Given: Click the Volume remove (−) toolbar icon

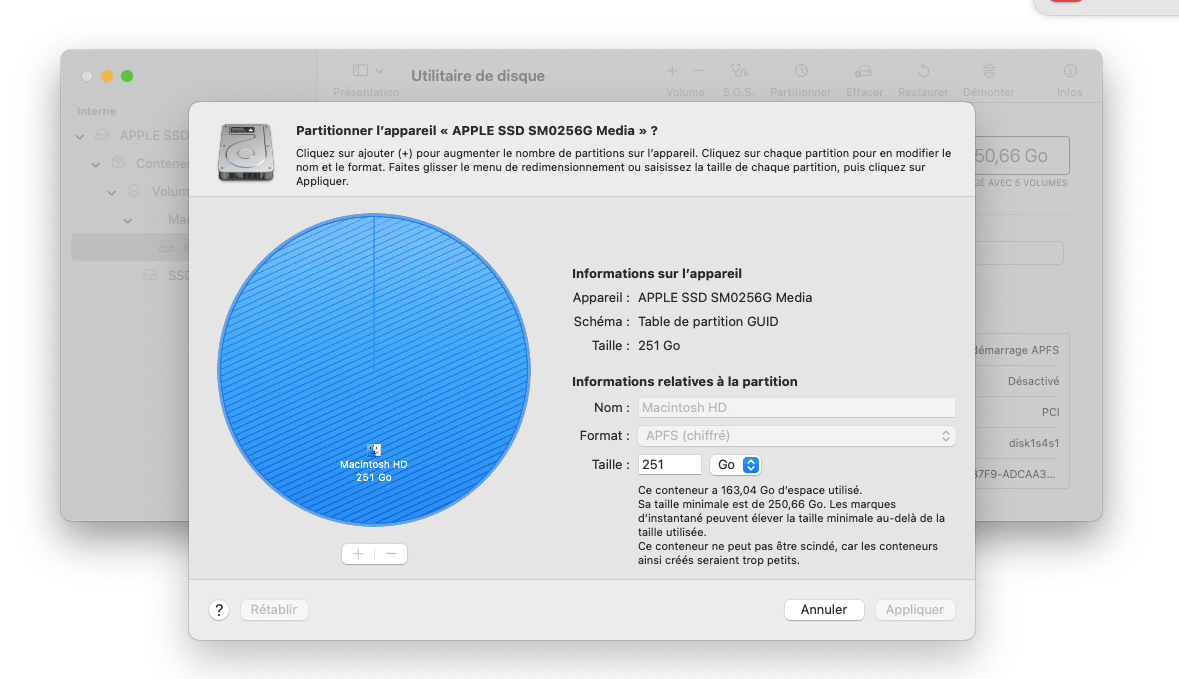Looking at the screenshot, I should tap(699, 71).
